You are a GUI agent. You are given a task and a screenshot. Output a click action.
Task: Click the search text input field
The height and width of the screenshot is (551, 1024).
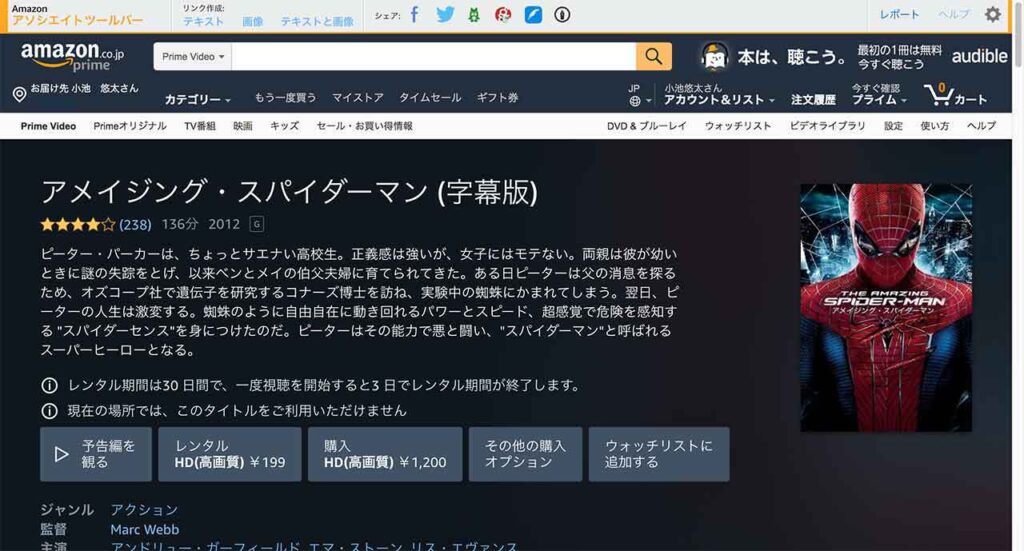(433, 57)
